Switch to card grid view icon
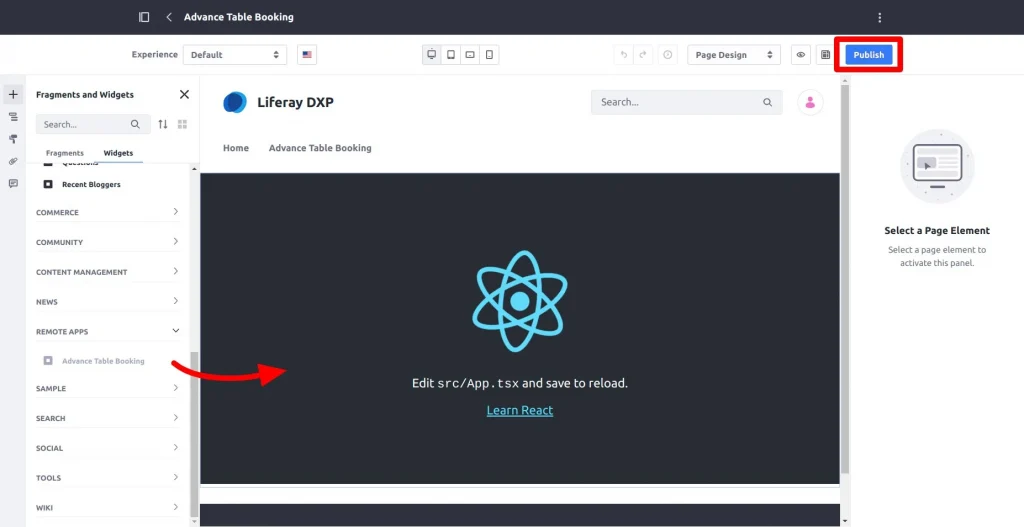 coord(182,124)
